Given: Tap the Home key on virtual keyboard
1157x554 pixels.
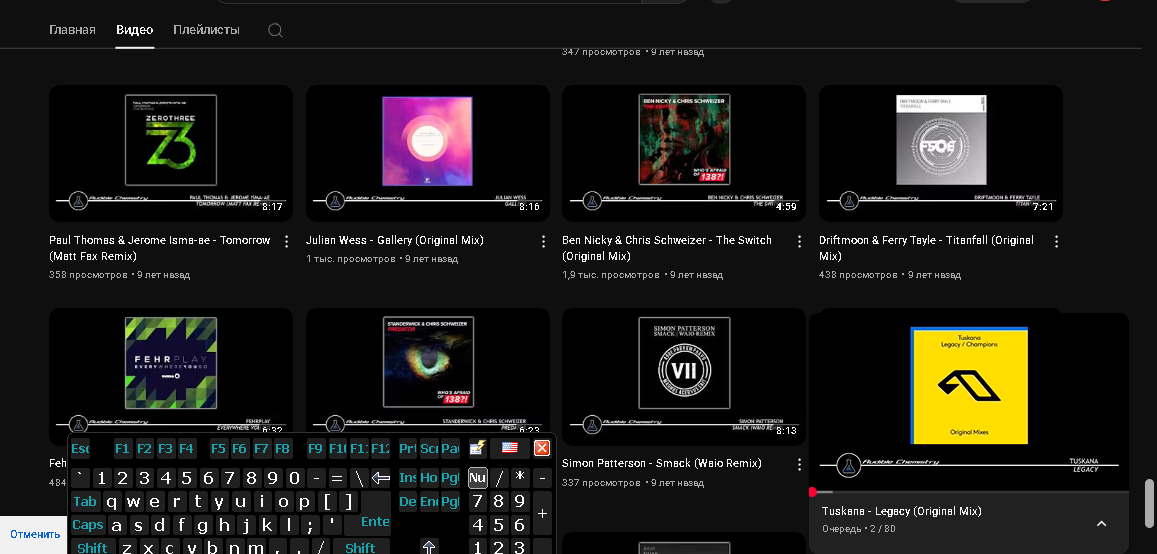Looking at the screenshot, I should click(x=429, y=478).
